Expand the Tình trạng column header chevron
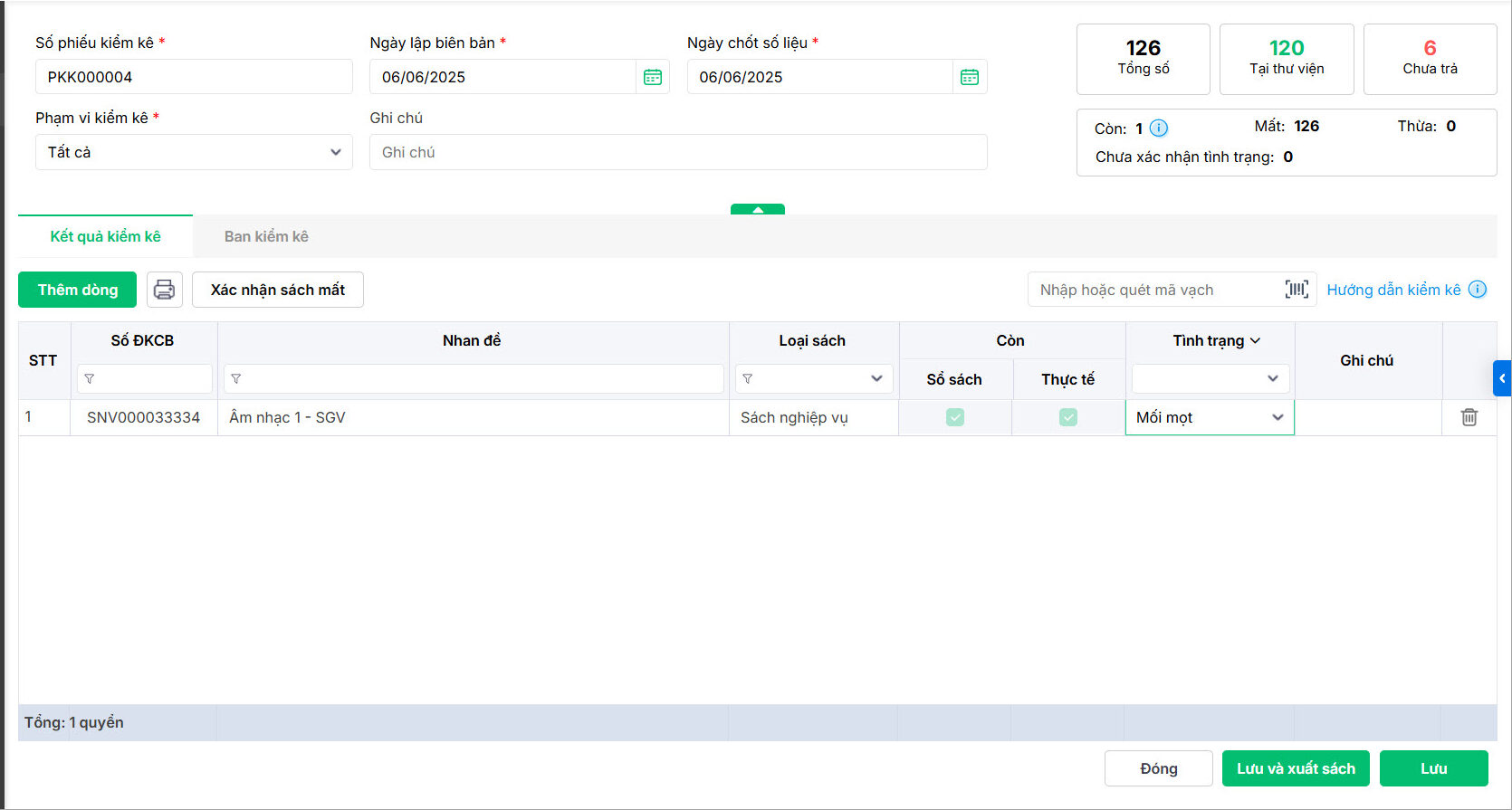The width and height of the screenshot is (1512, 810). [x=1255, y=341]
